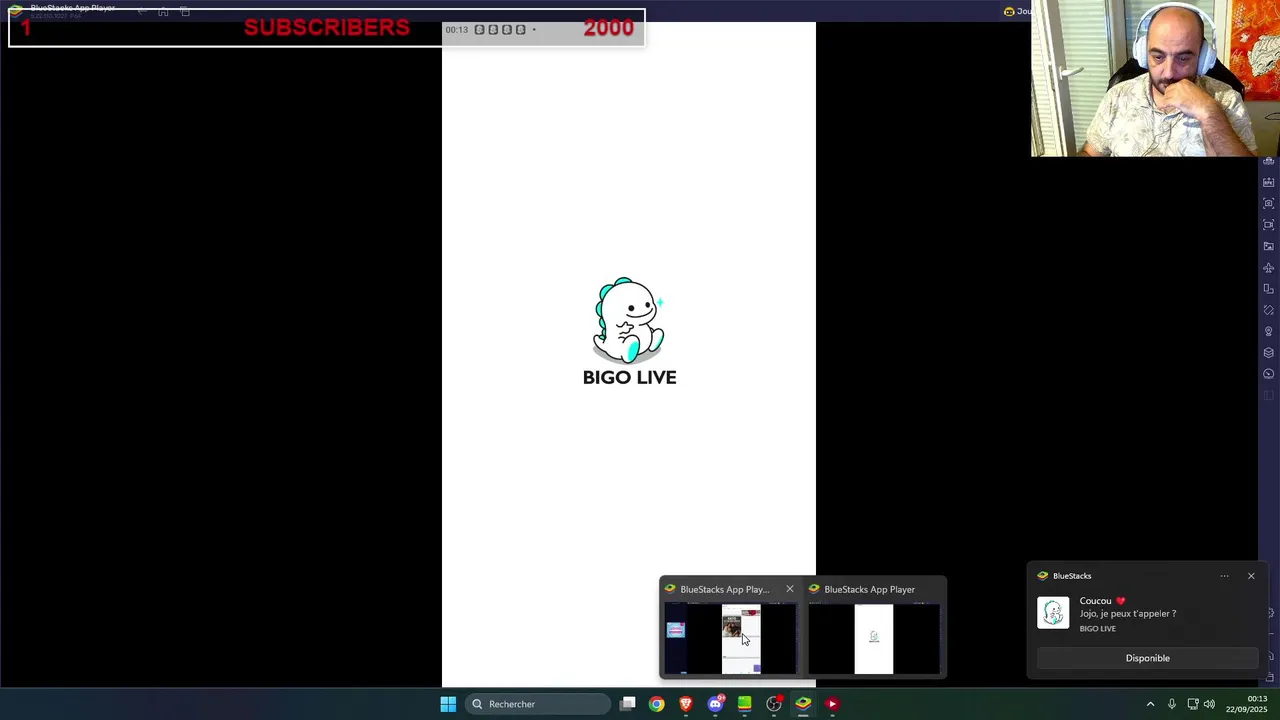The image size is (1280, 720).
Task: Go to BlueStacks home via house icon
Action: tap(163, 11)
